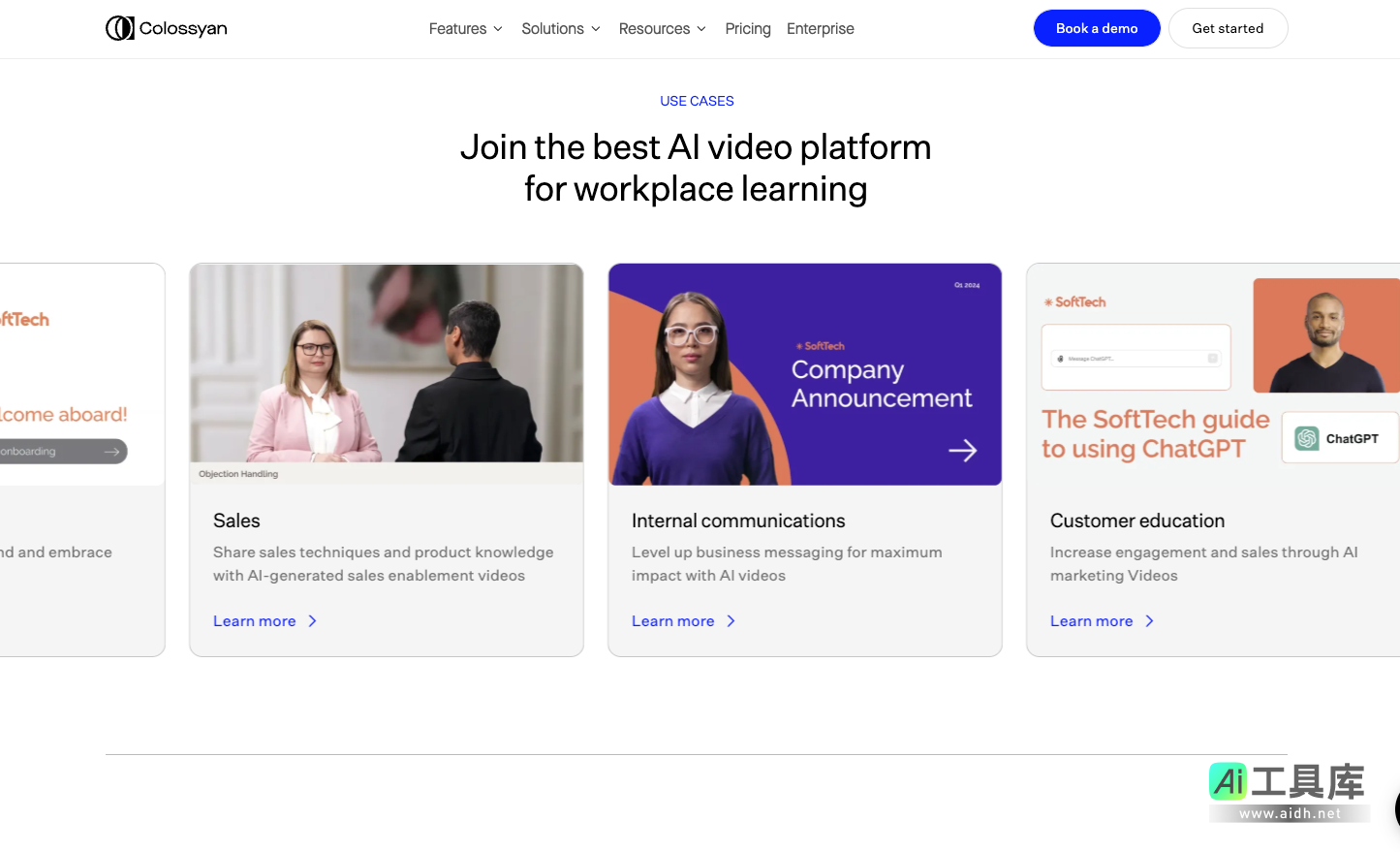Open the Resources dropdown menu
The image size is (1400, 852).
click(662, 29)
